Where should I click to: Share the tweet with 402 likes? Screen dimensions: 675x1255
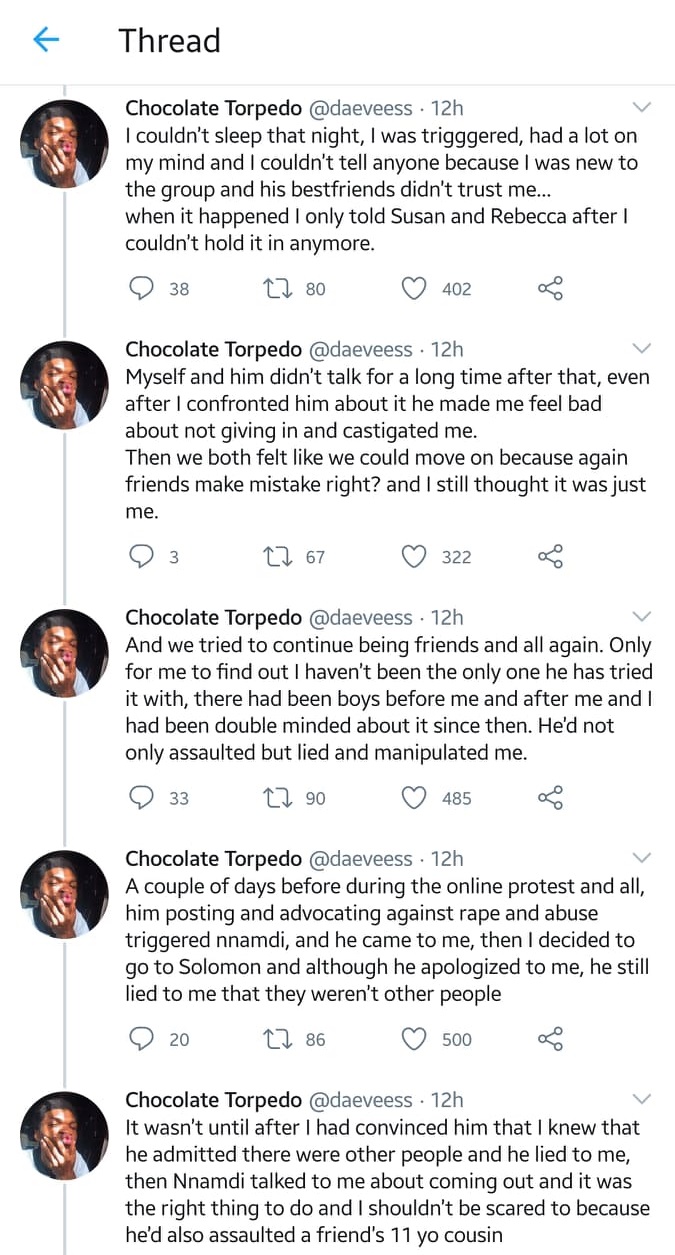(x=551, y=289)
